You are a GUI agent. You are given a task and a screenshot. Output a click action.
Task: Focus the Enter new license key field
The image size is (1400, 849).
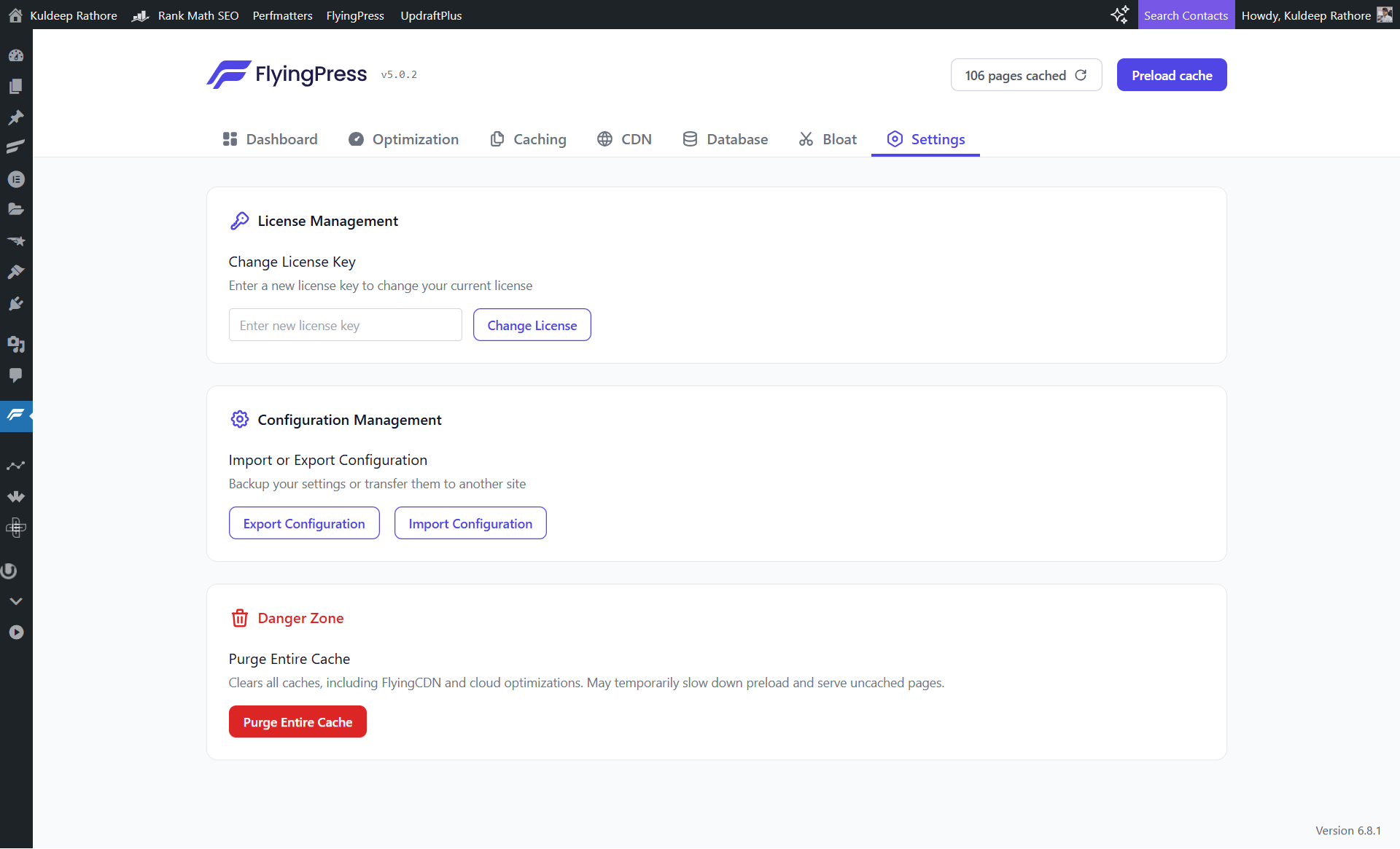tap(346, 325)
